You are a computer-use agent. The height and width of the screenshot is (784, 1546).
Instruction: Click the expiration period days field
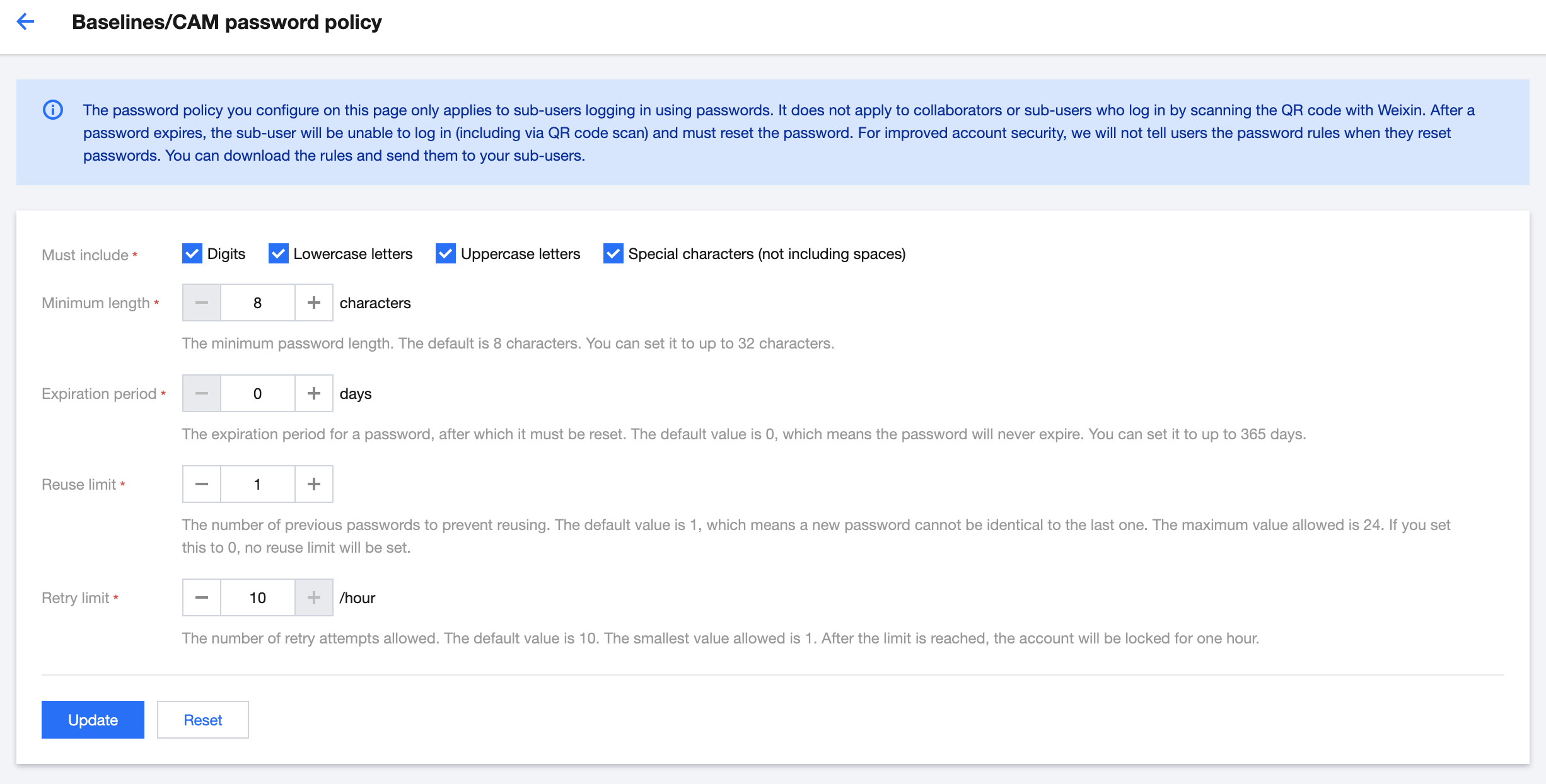257,393
